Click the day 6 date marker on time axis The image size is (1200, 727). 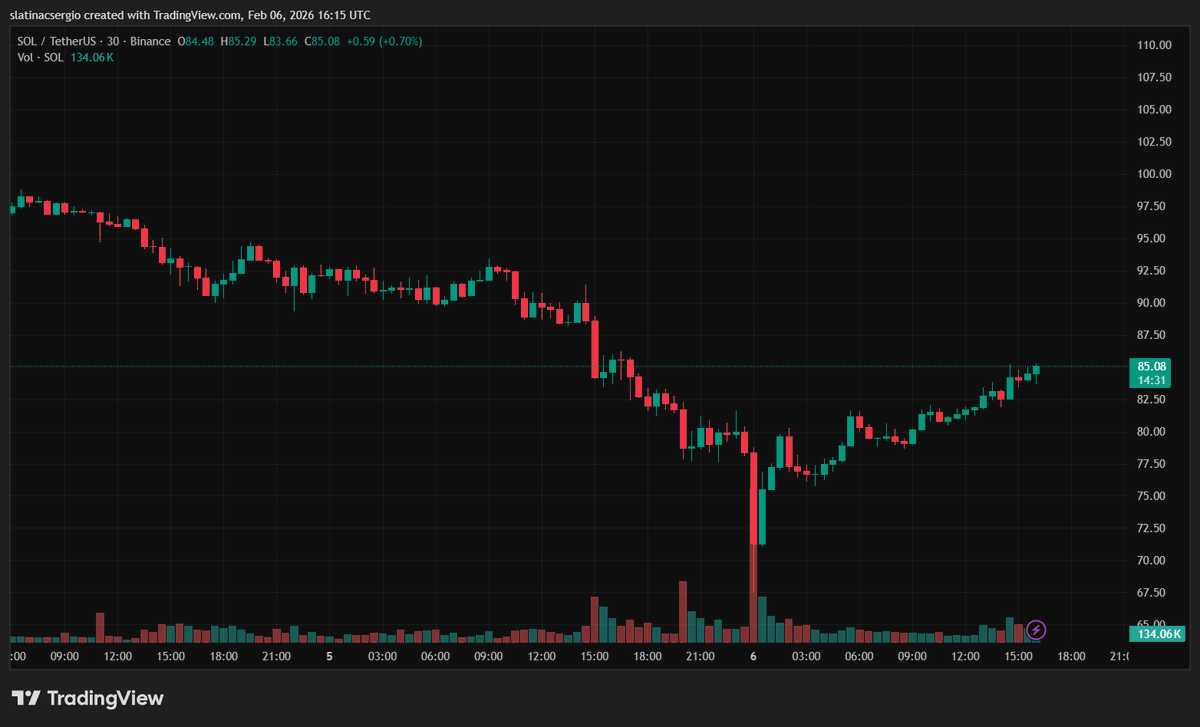coord(753,657)
